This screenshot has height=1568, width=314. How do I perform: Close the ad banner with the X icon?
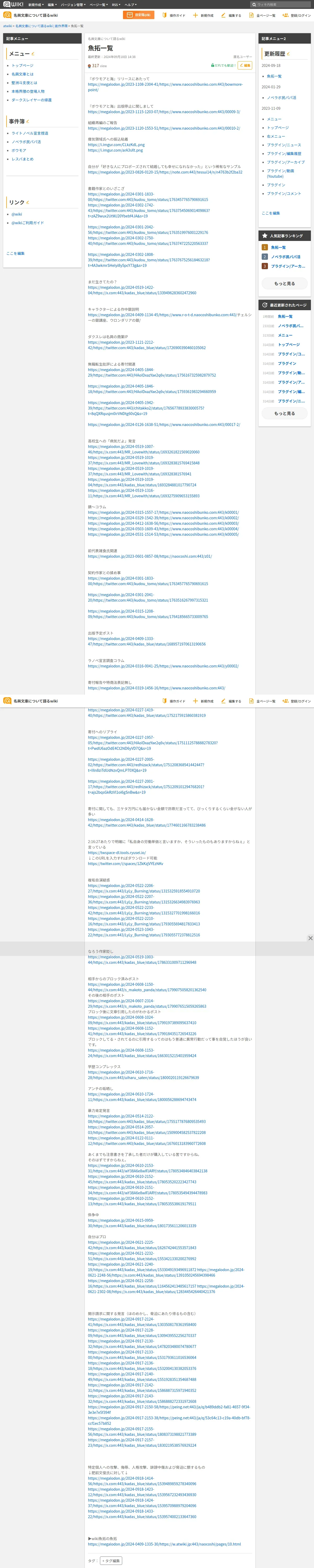pyautogui.click(x=310, y=938)
